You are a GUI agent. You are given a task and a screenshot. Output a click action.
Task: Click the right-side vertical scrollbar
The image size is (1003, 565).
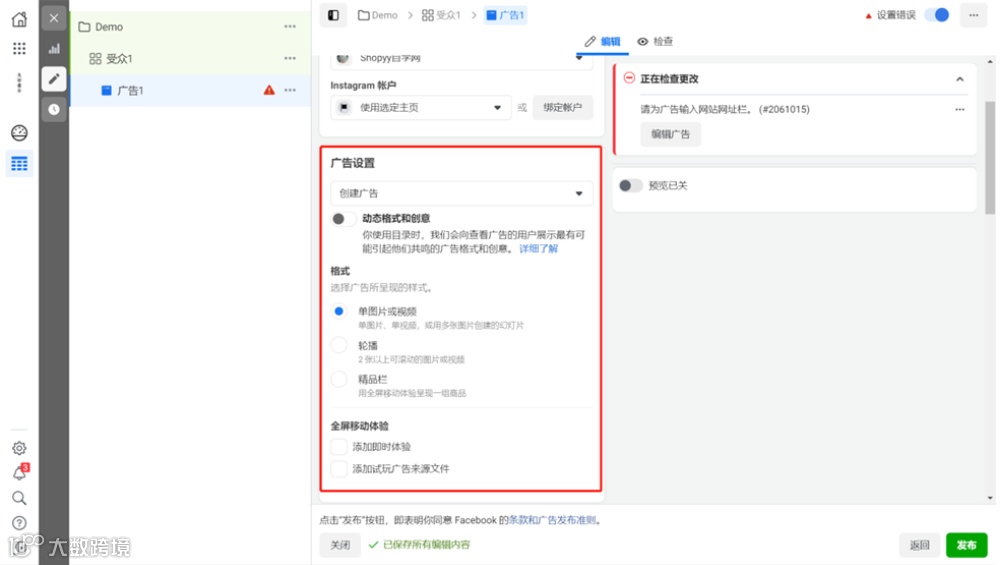pos(990,157)
